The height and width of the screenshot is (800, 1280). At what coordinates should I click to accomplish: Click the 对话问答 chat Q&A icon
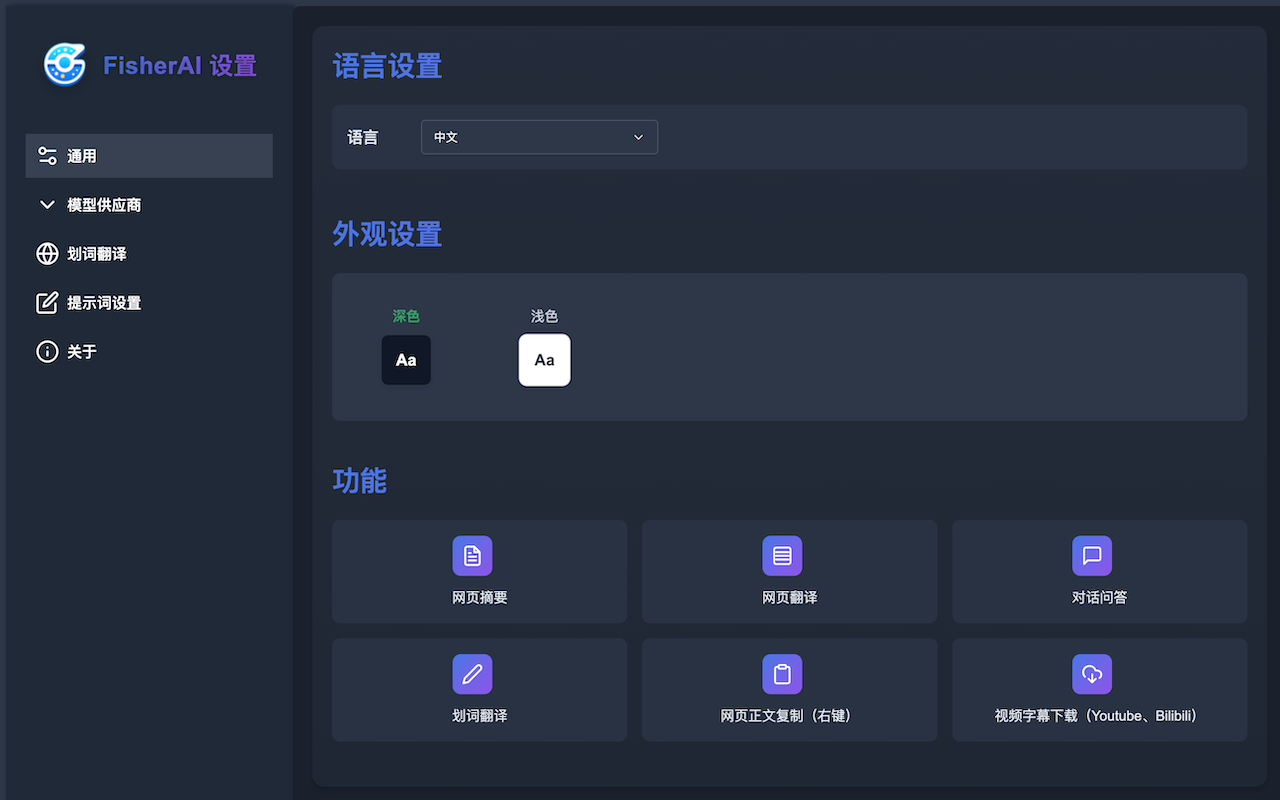pos(1092,556)
